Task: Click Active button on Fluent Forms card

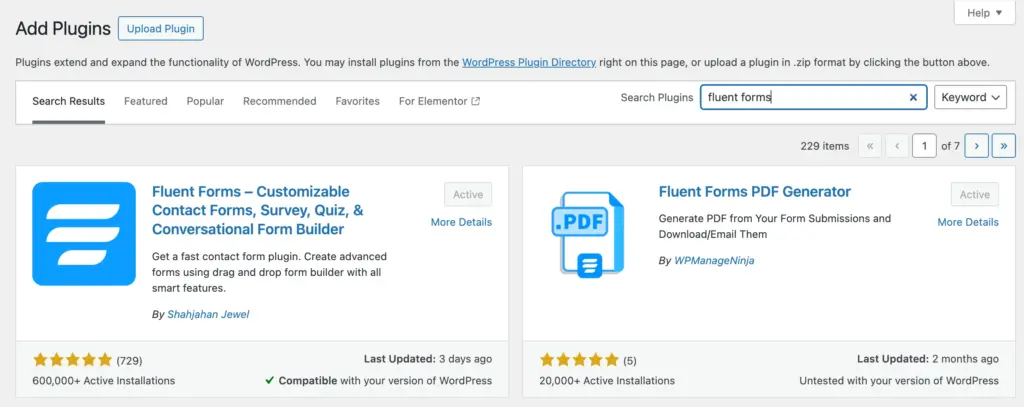Action: coord(468,195)
